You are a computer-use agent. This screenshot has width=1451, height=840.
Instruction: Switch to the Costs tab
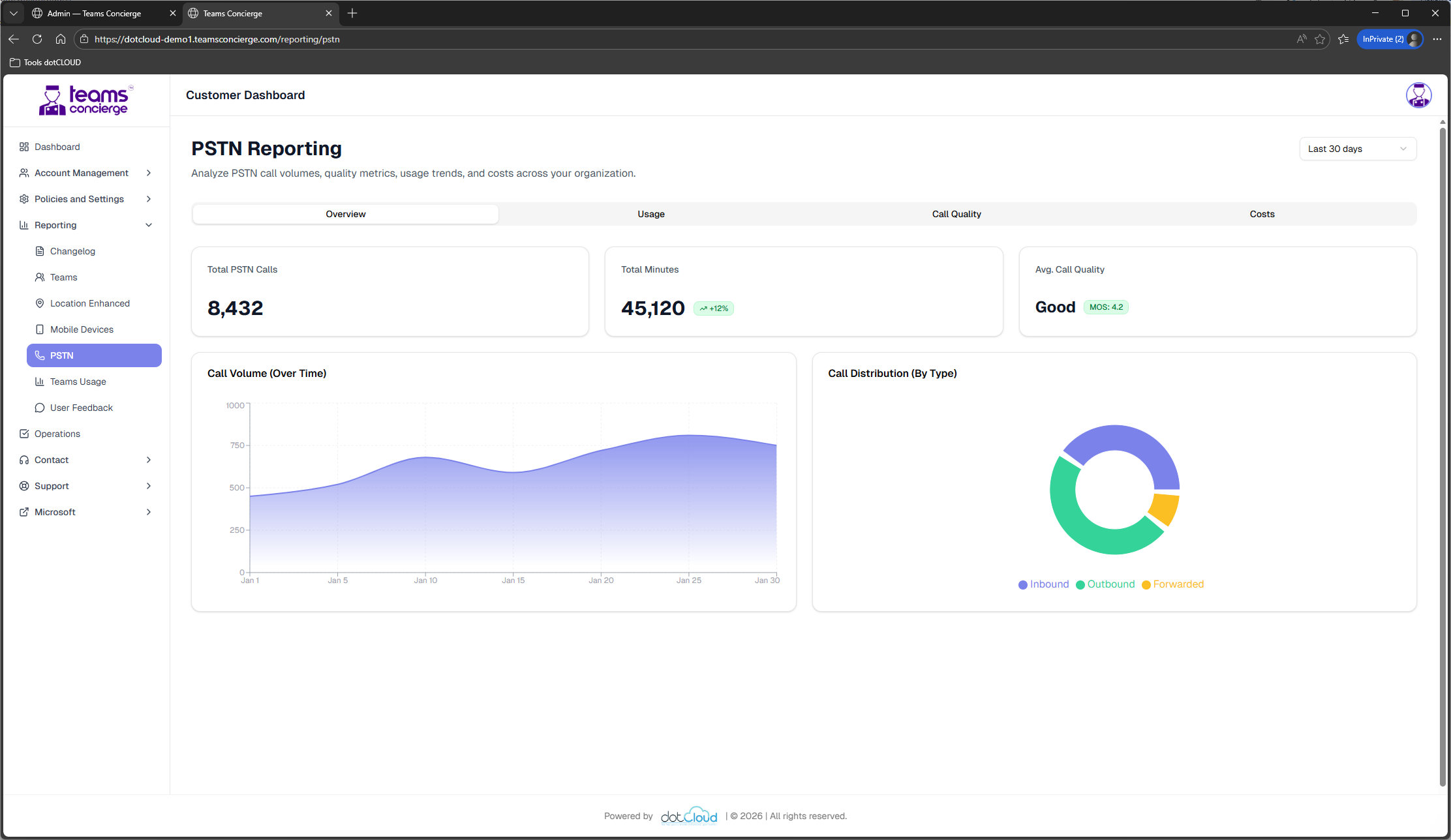(1262, 214)
